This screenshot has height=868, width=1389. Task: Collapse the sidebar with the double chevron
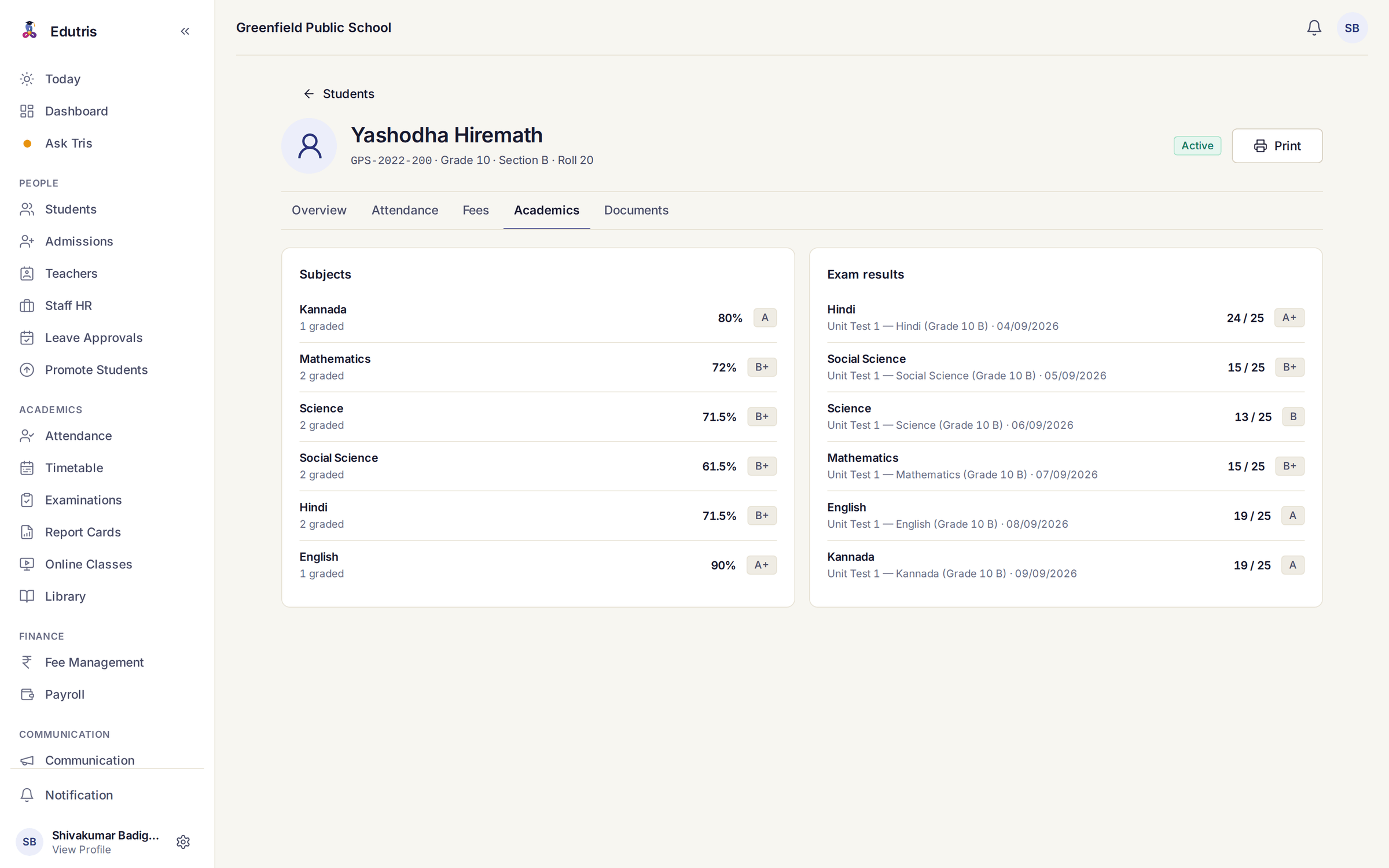pyautogui.click(x=185, y=31)
